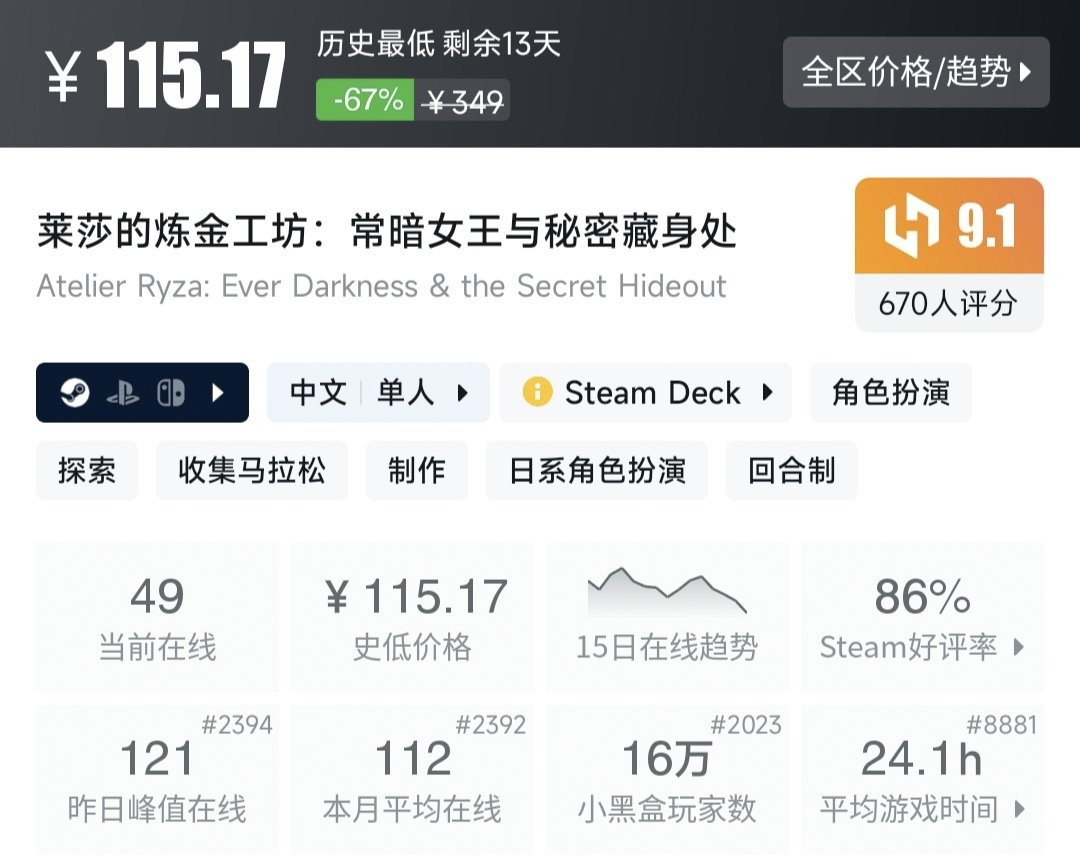Click the #2394 ranking label
Screen dimensions: 1080x856
click(x=237, y=724)
